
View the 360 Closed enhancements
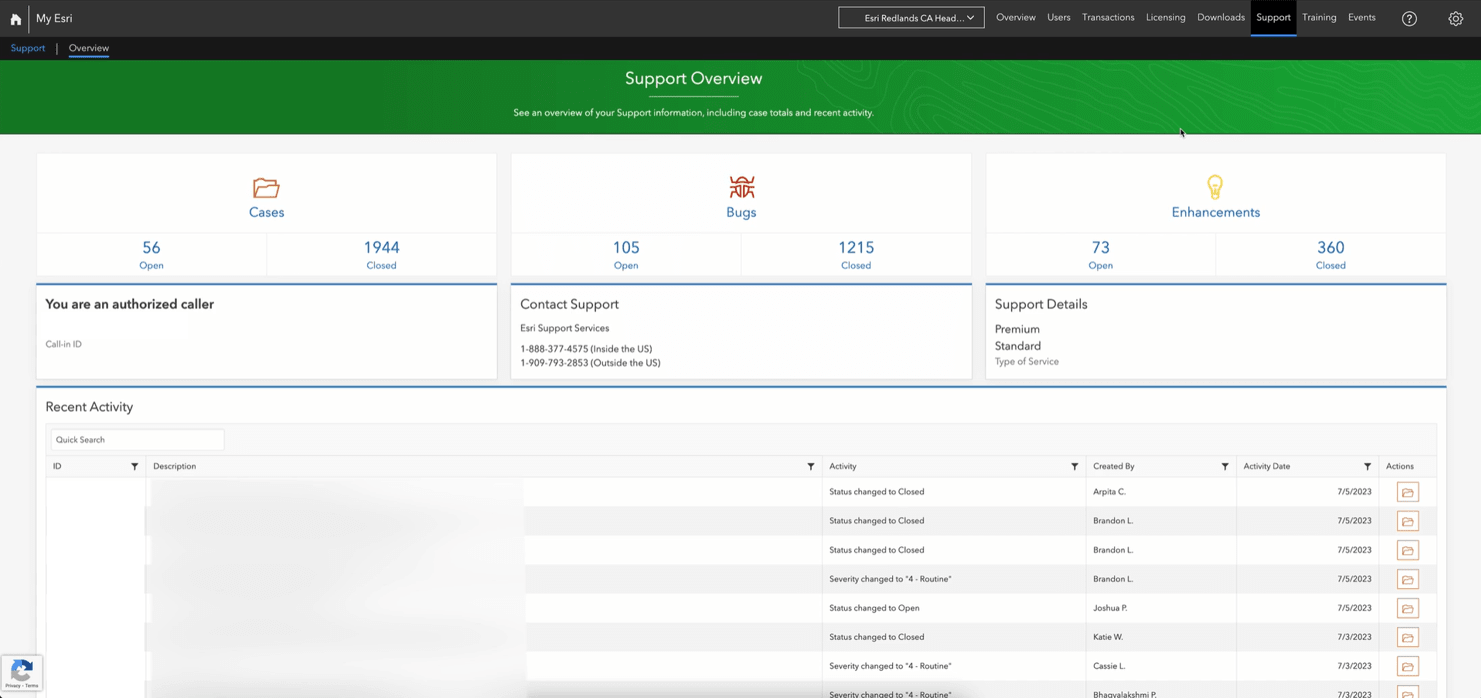pos(1331,254)
